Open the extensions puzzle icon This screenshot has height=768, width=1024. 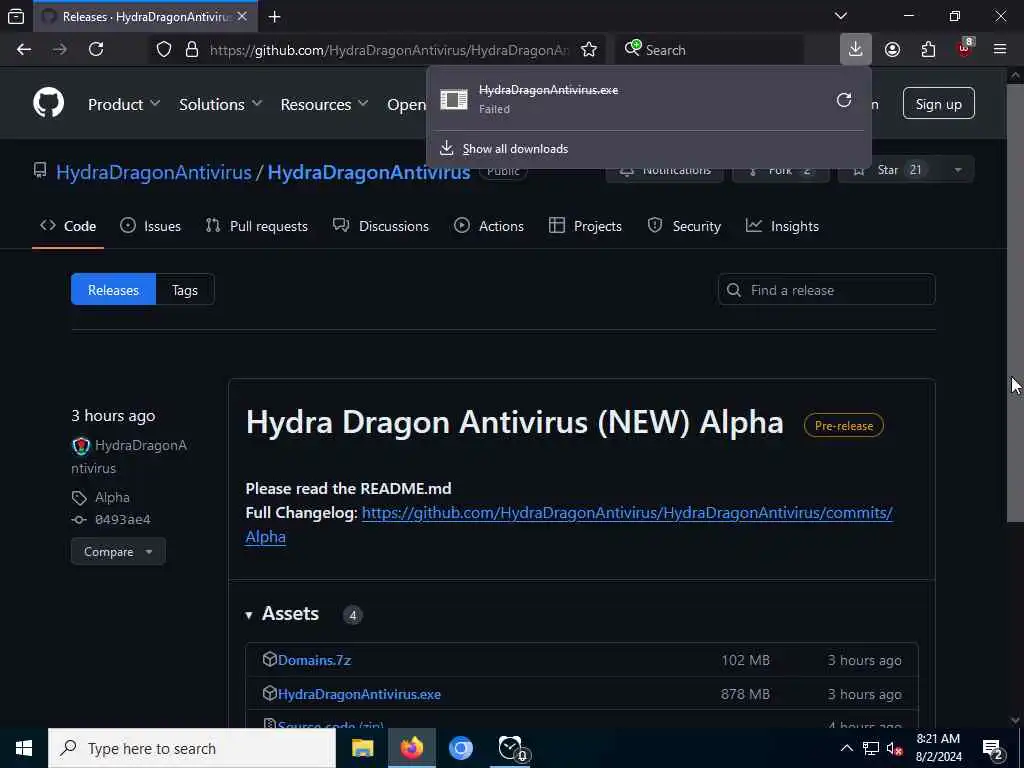(928, 50)
